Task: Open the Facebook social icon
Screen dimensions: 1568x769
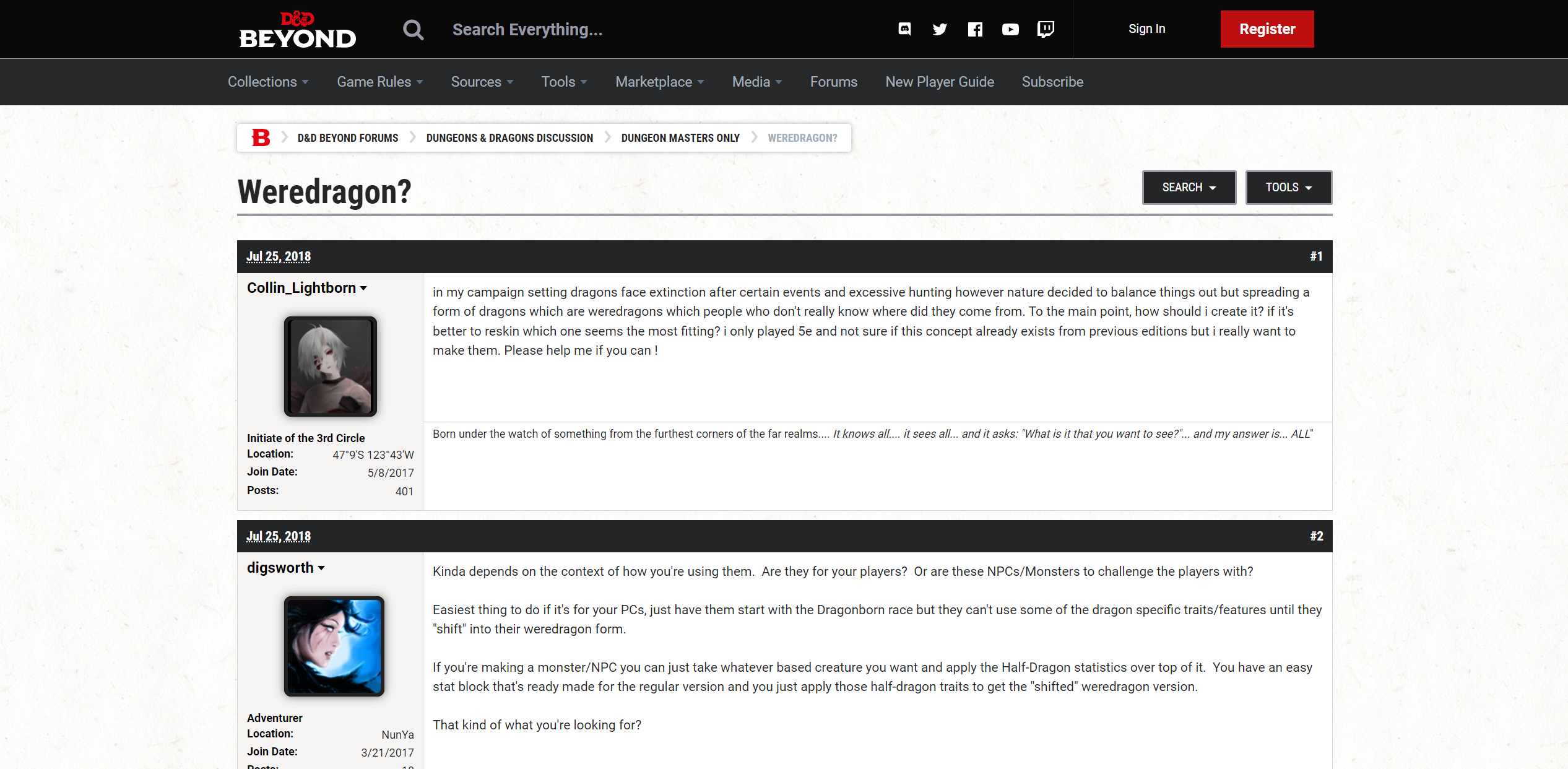Action: tap(975, 29)
